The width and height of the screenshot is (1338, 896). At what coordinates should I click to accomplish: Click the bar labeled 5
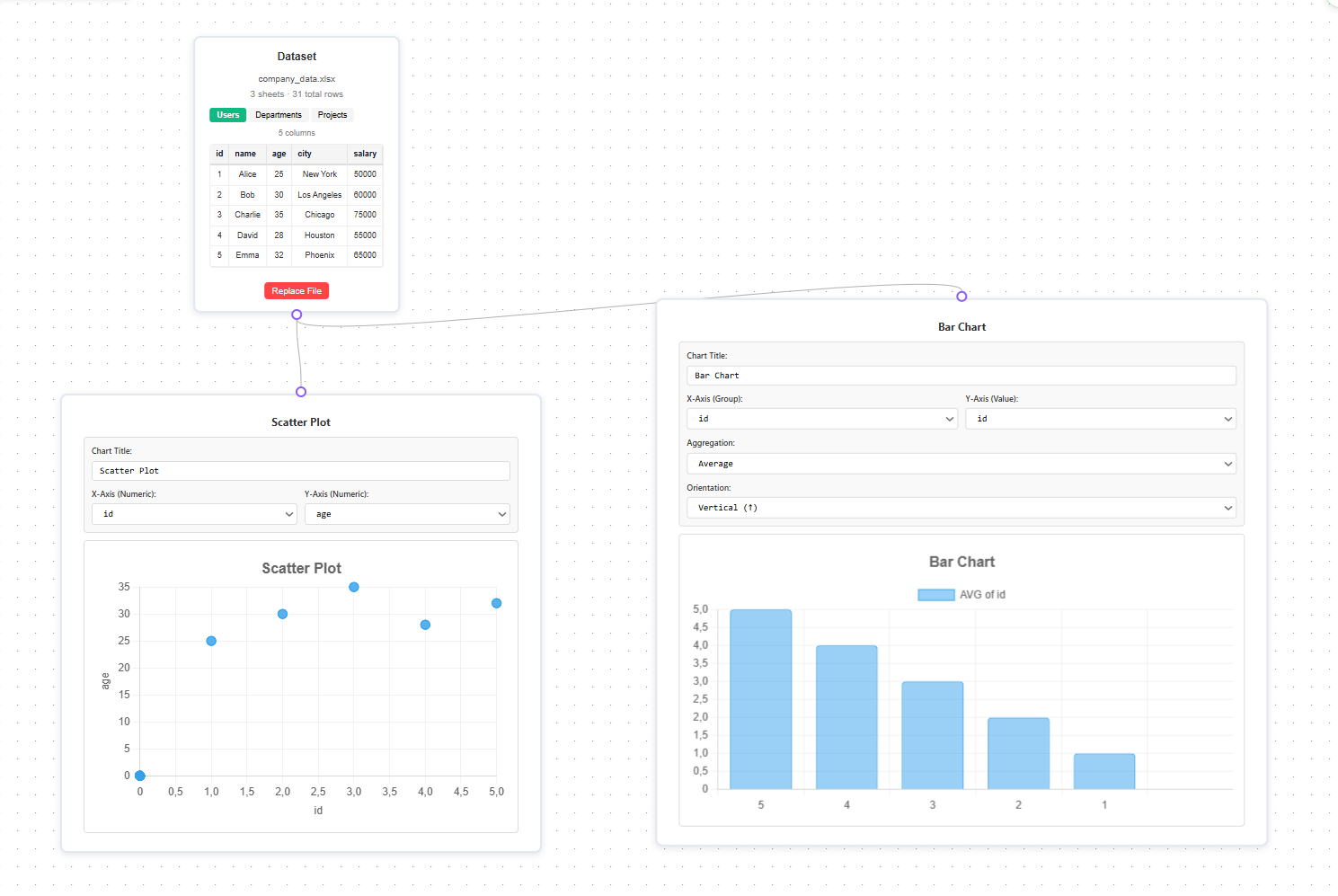pyautogui.click(x=761, y=699)
